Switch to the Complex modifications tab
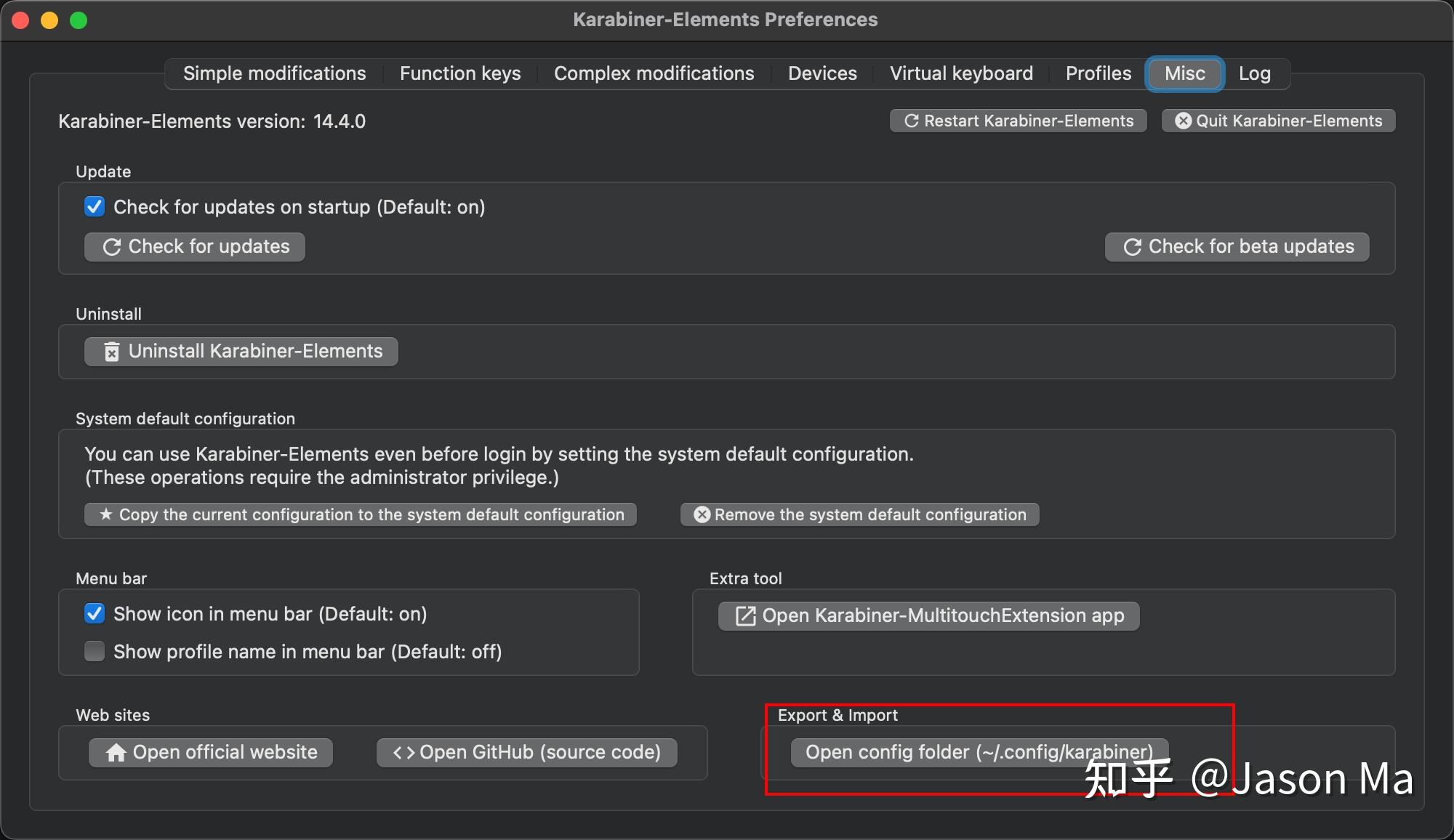The image size is (1454, 840). [654, 73]
